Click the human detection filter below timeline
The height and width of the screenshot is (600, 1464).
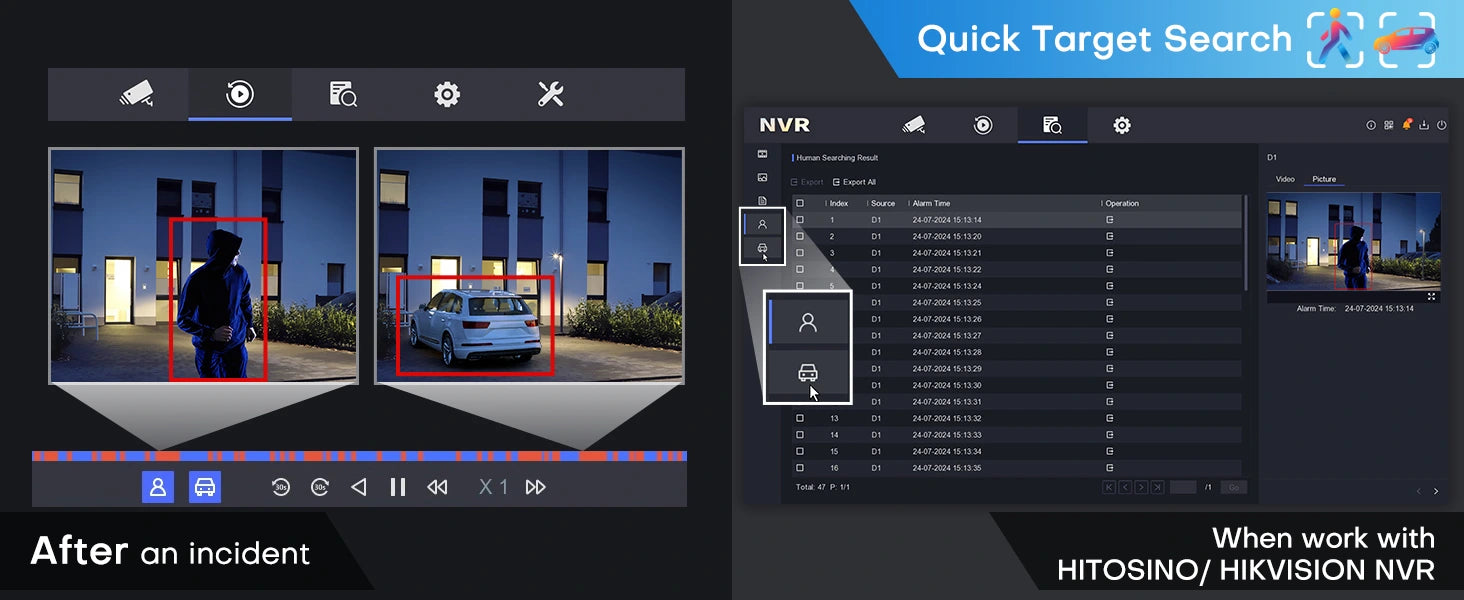click(x=158, y=487)
